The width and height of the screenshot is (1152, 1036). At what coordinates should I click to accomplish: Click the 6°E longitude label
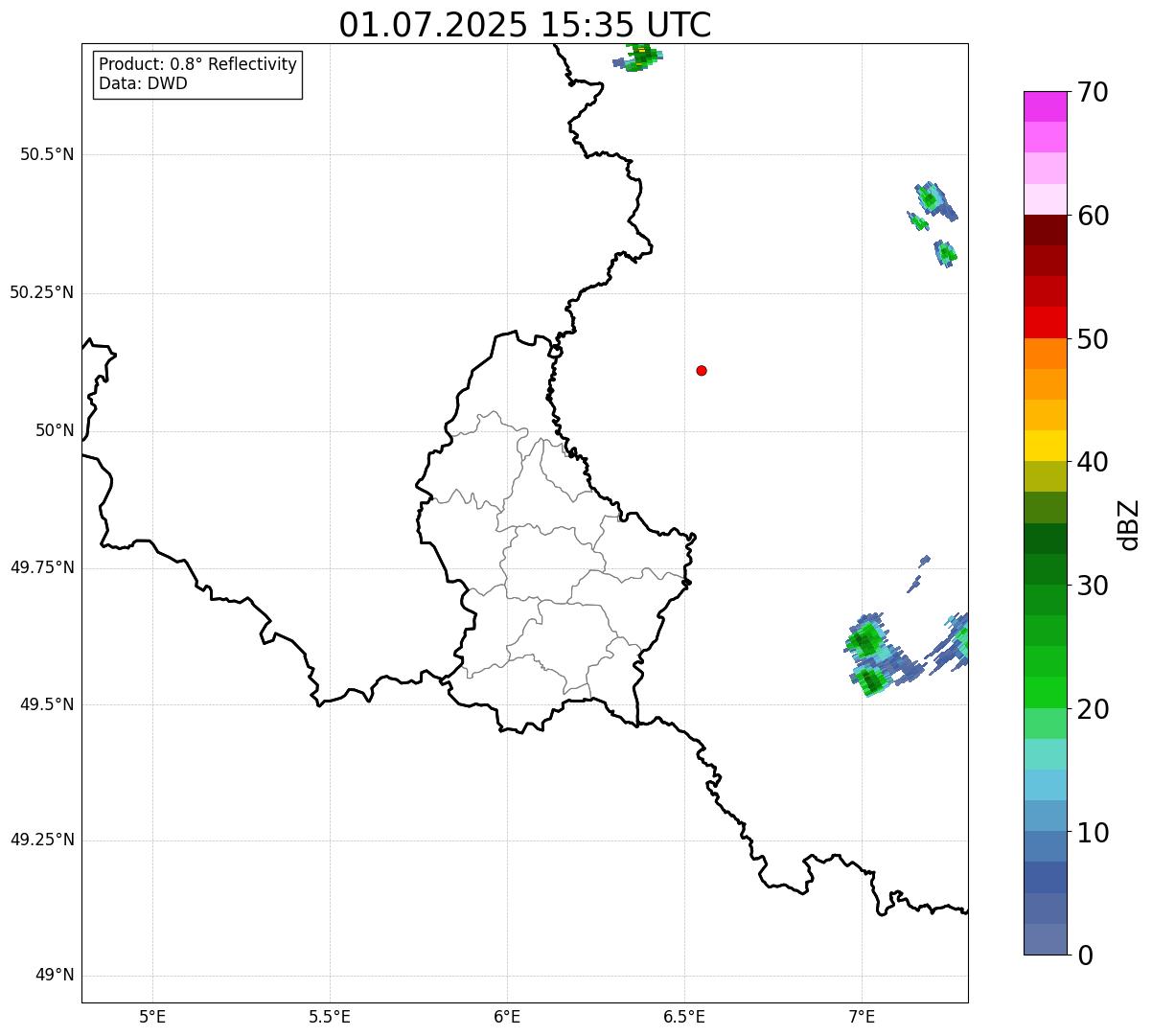507,1016
